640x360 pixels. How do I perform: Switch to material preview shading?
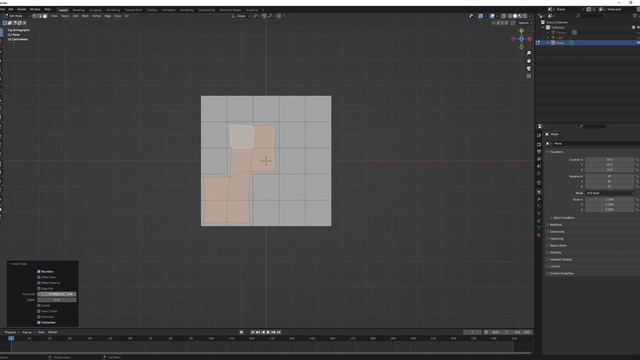[520, 16]
